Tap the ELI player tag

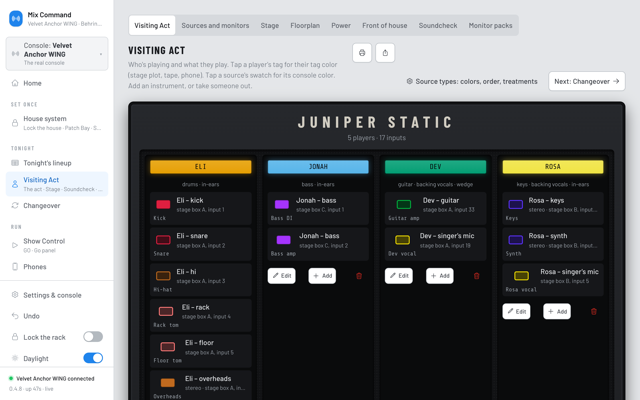click(200, 167)
